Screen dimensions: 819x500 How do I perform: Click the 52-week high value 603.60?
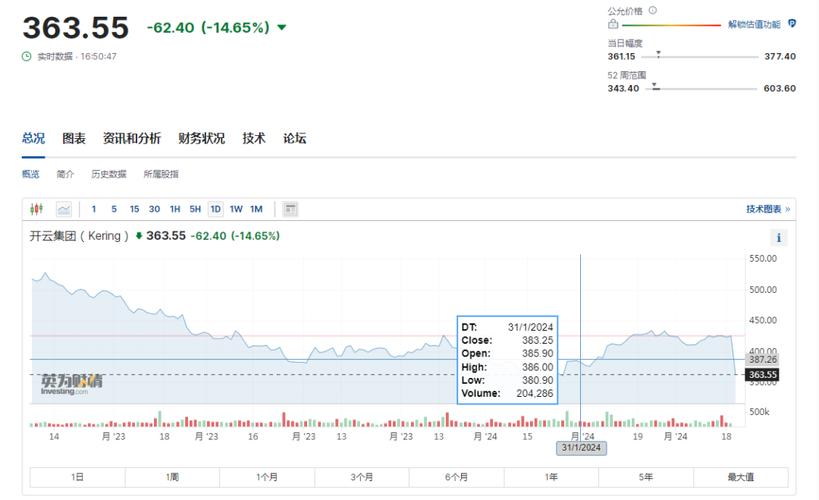tap(779, 88)
